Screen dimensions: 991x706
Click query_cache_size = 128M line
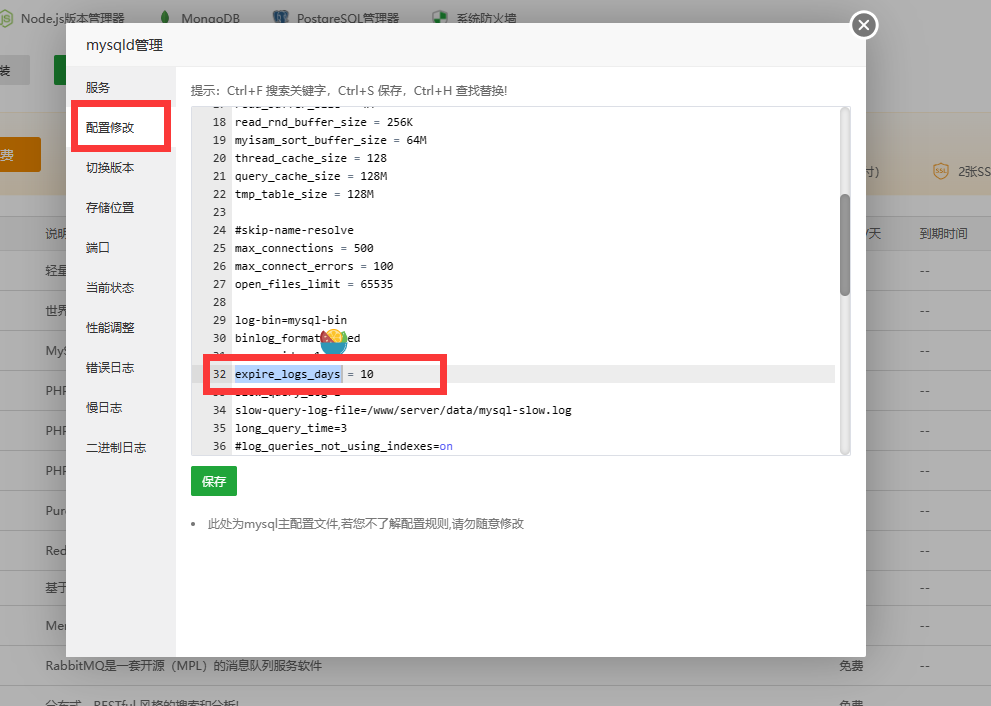tap(311, 176)
